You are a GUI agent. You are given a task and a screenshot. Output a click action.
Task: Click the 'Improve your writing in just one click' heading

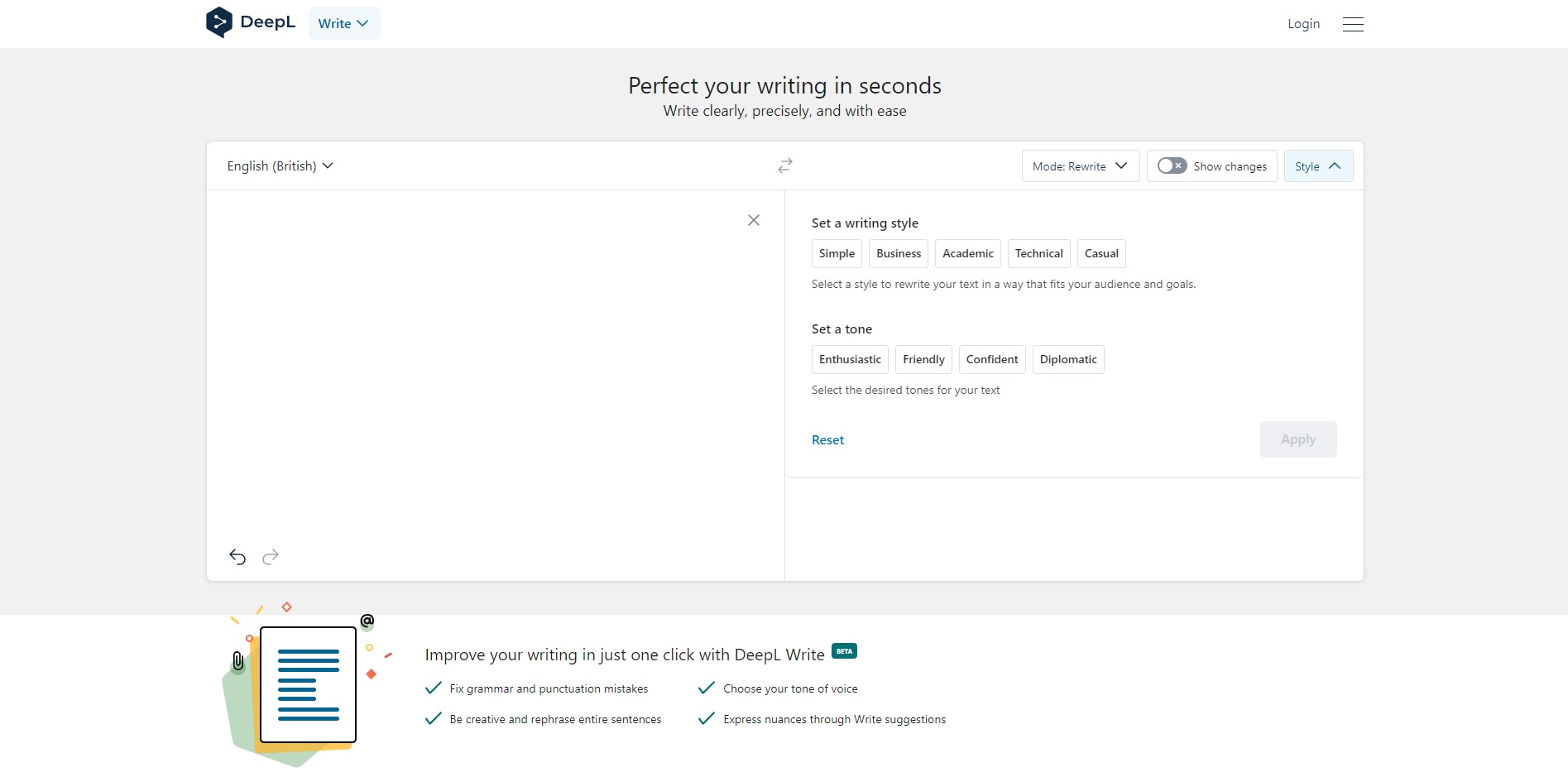(625, 655)
